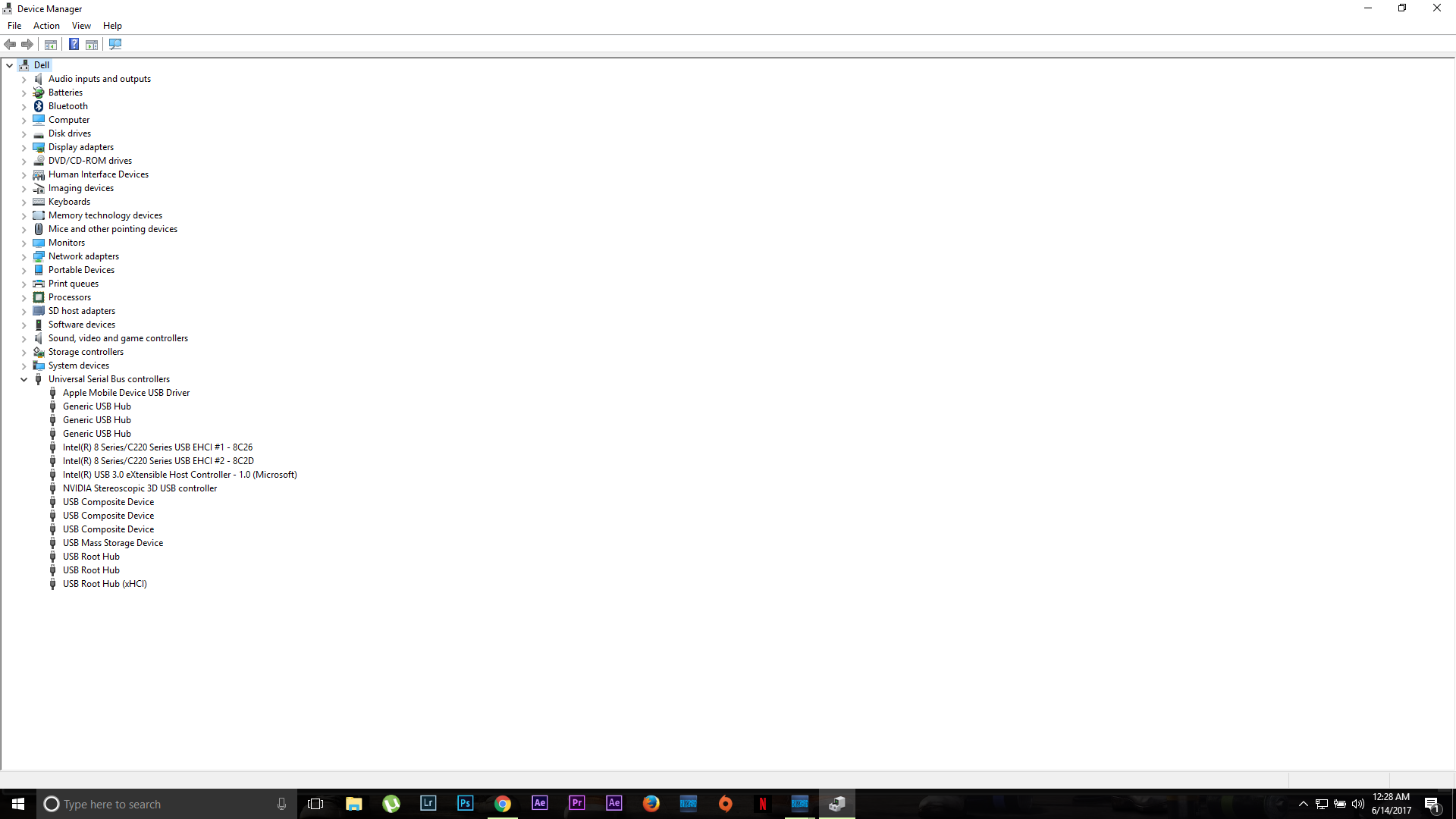
Task: Open Lightroom from the taskbar
Action: tap(428, 804)
